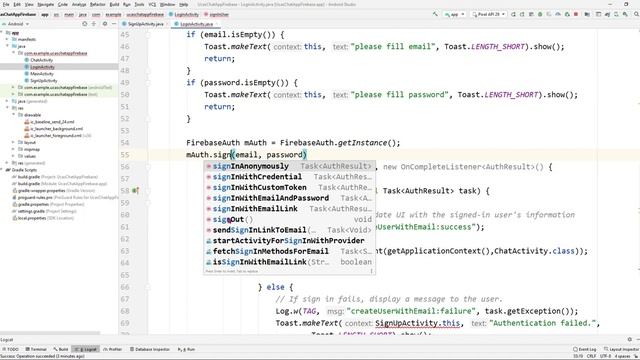Choose signInWithCredential suggestion
This screenshot has height=360, width=640.
[x=289, y=177]
